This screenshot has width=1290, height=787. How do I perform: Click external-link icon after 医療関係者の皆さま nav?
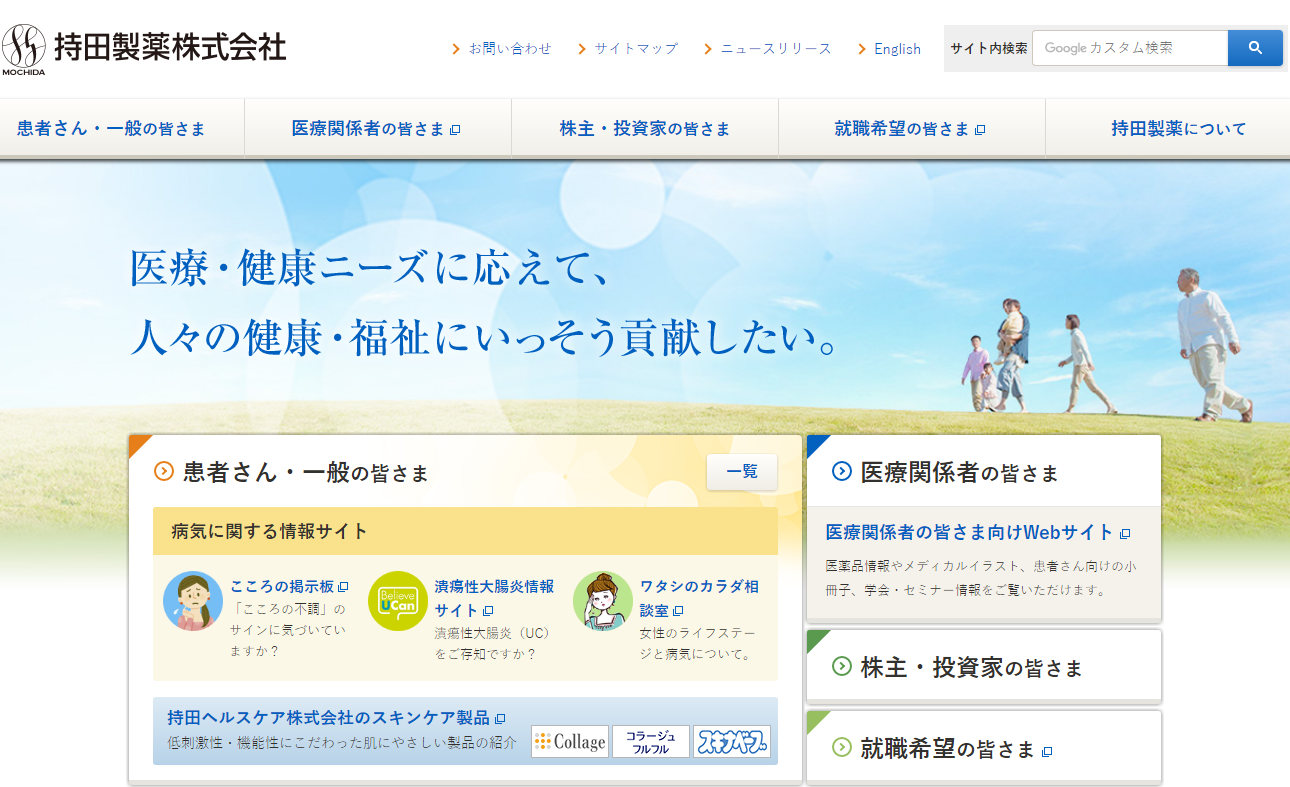[455, 129]
